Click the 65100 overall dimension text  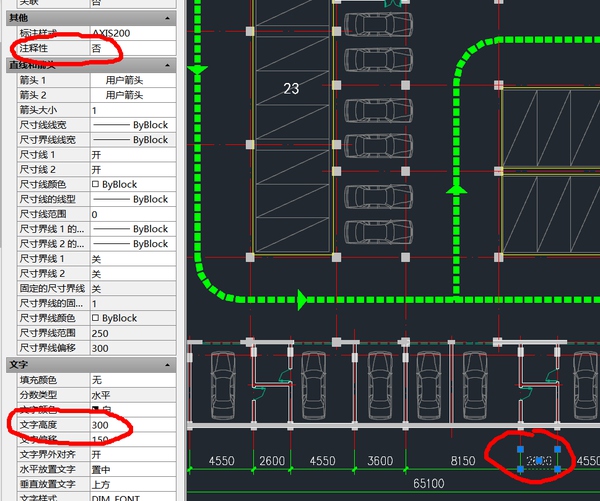click(x=427, y=484)
